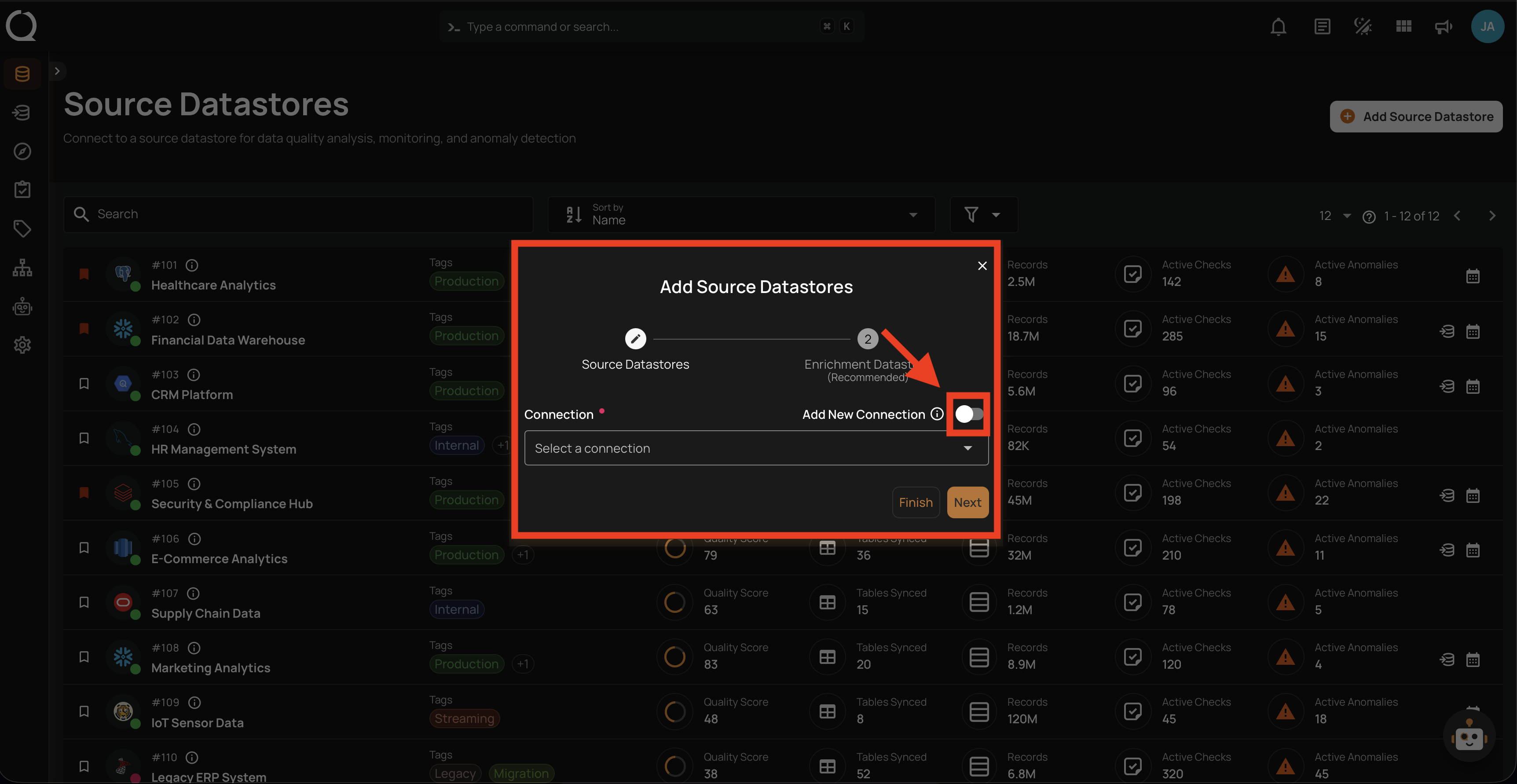Image resolution: width=1517 pixels, height=784 pixels.
Task: Go to Enrichment Datastore step 2
Action: (867, 339)
